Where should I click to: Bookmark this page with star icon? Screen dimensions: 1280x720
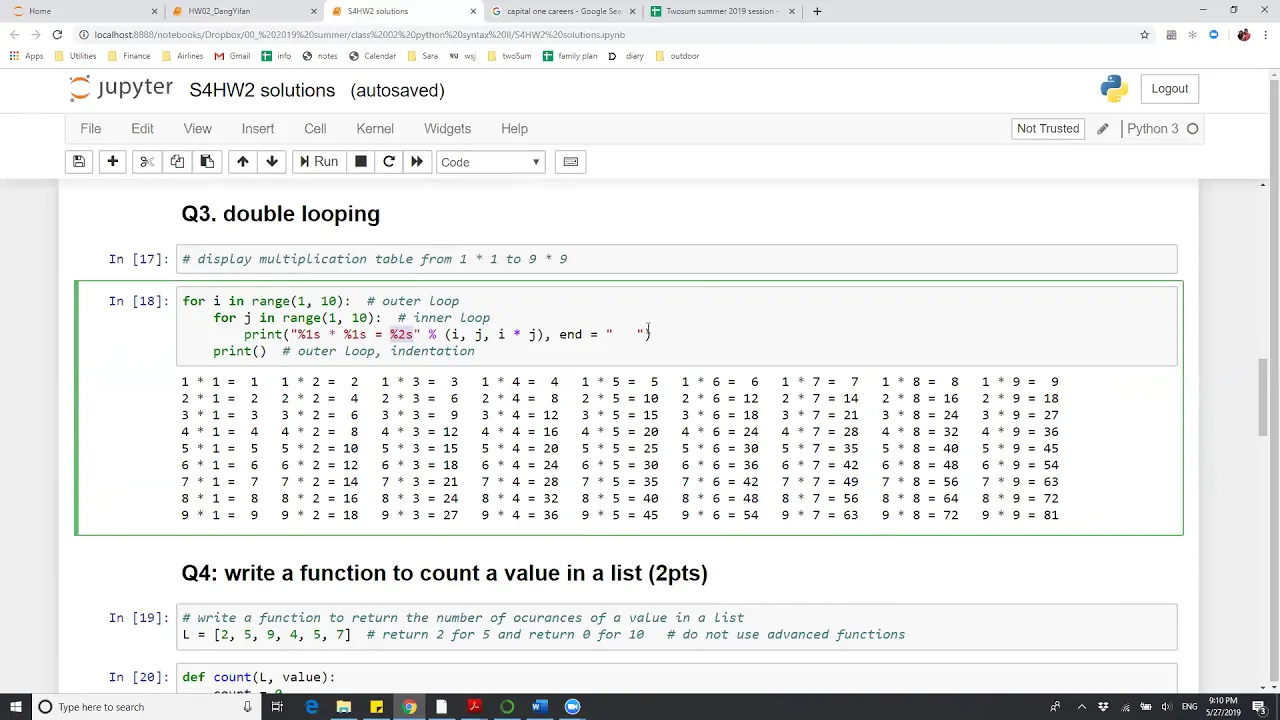click(x=1144, y=35)
